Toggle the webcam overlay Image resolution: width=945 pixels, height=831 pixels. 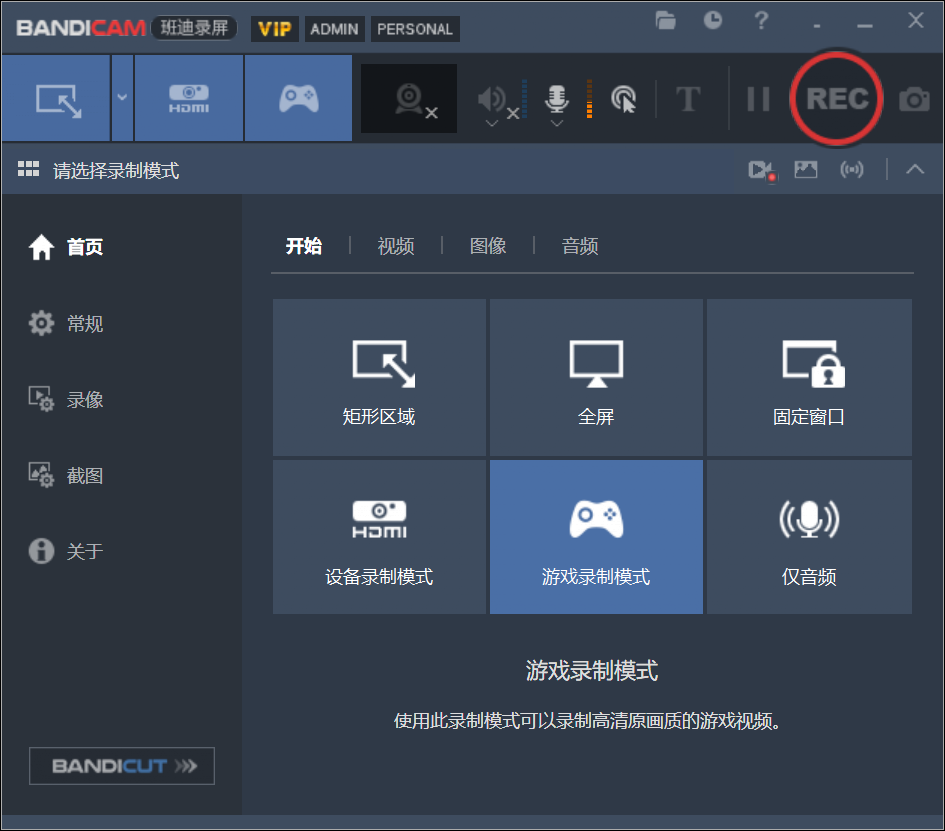[409, 99]
